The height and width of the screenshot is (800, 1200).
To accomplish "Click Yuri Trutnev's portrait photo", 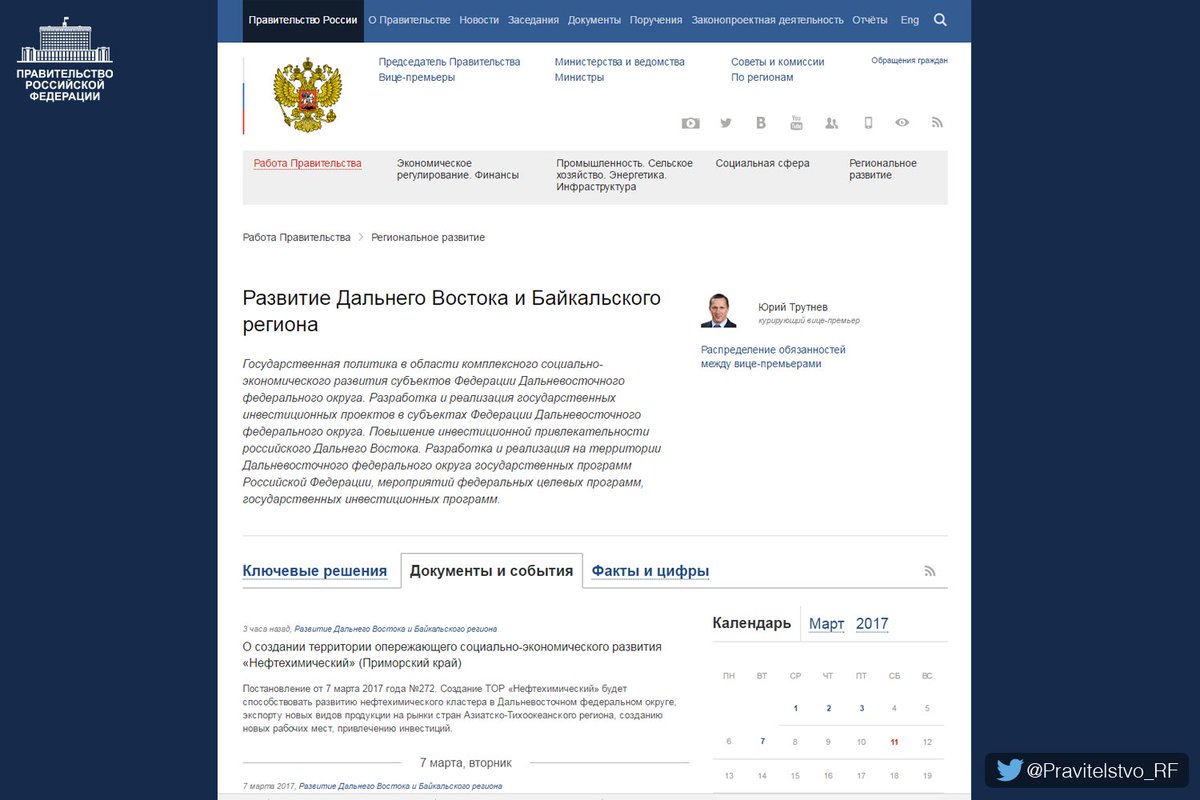I will 718,310.
